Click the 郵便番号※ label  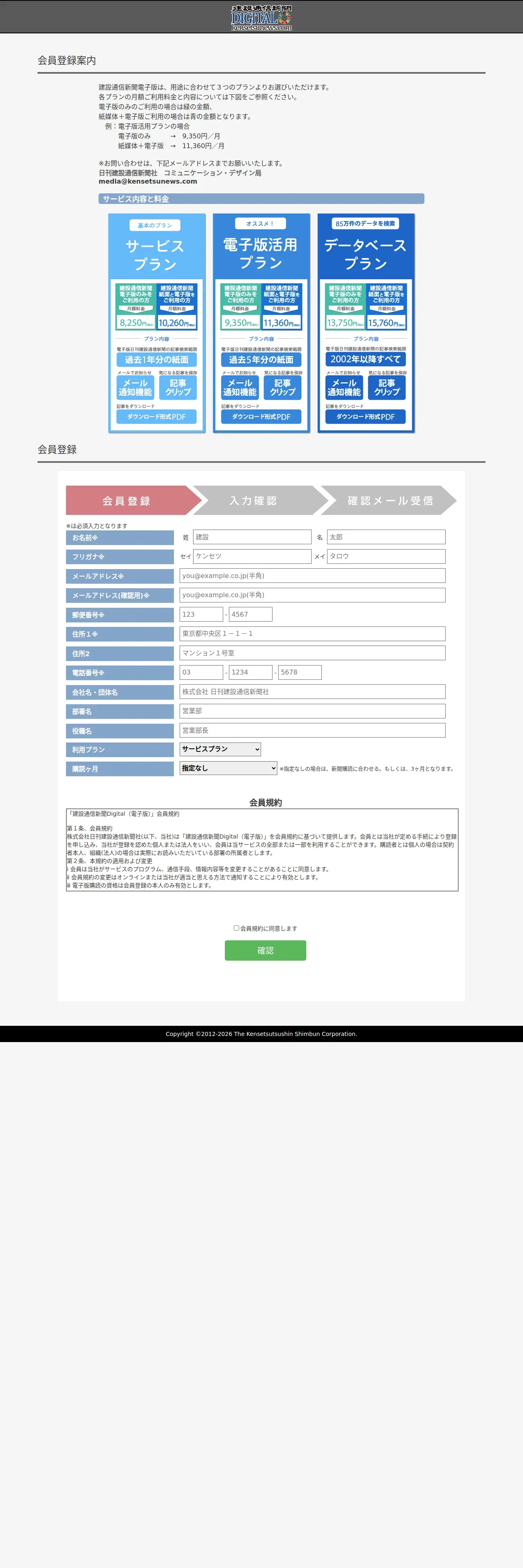click(x=120, y=615)
